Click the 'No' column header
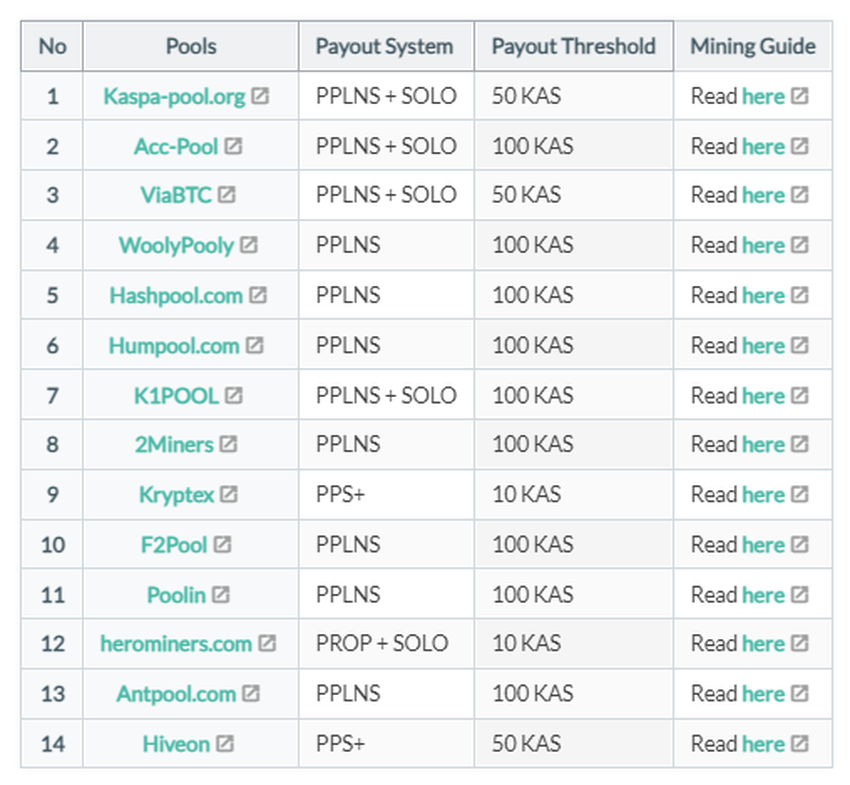850x785 pixels. click(52, 46)
